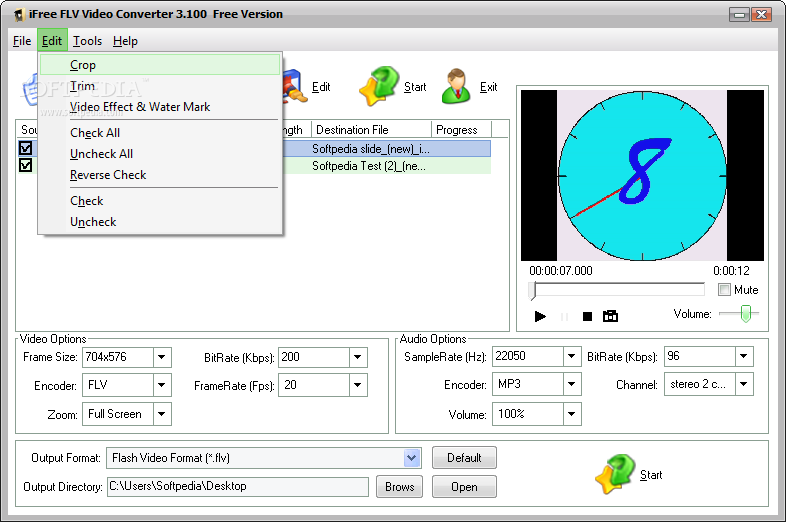Click the Output Directory path field

pyautogui.click(x=238, y=486)
